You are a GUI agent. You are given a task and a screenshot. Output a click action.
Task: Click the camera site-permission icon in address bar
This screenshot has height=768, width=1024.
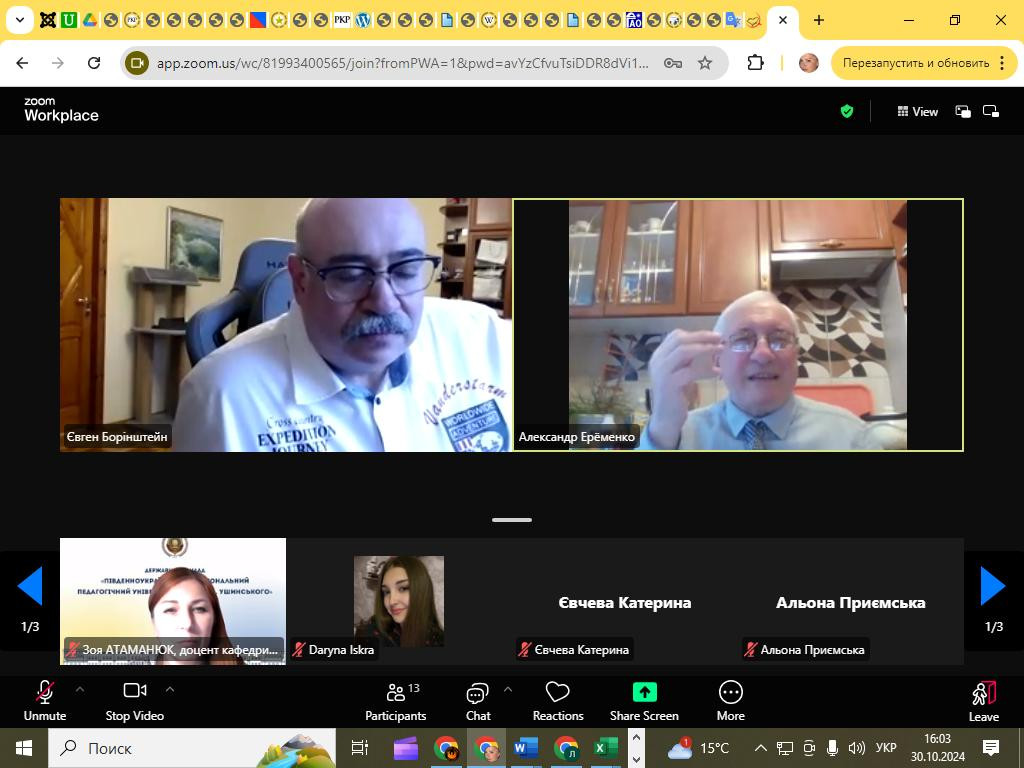click(137, 63)
